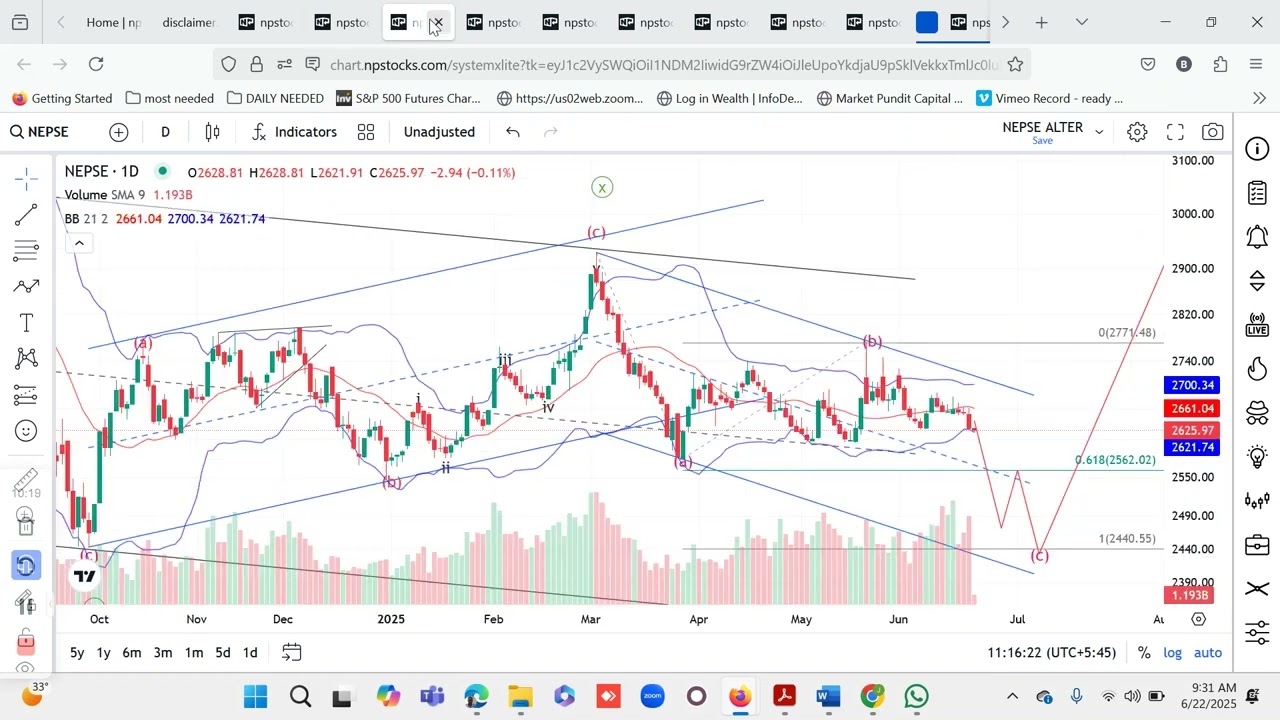Open the Fibonacci retracement tools
The height and width of the screenshot is (720, 1280).
[x=27, y=250]
